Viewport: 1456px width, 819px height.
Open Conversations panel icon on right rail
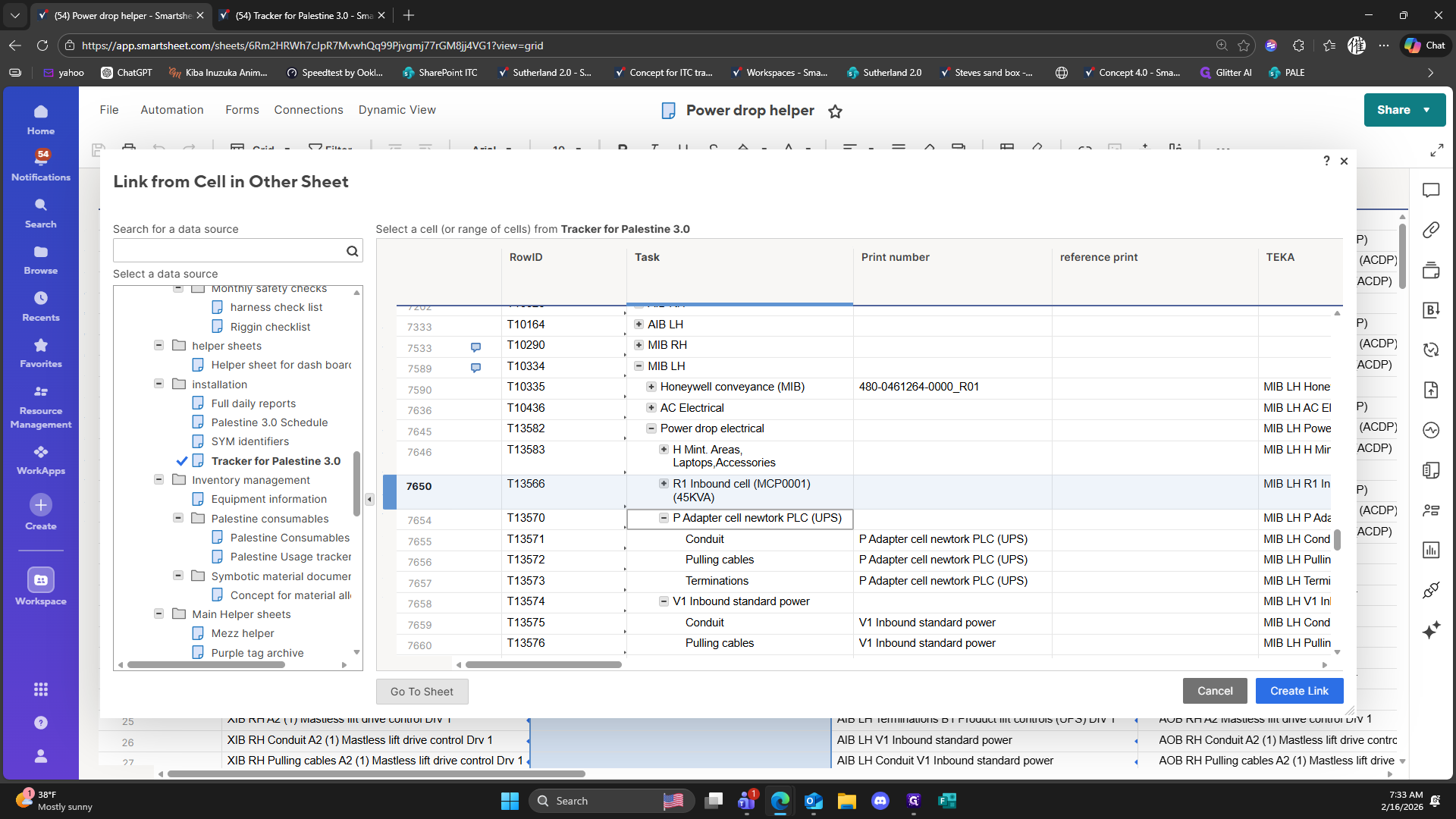(x=1431, y=190)
